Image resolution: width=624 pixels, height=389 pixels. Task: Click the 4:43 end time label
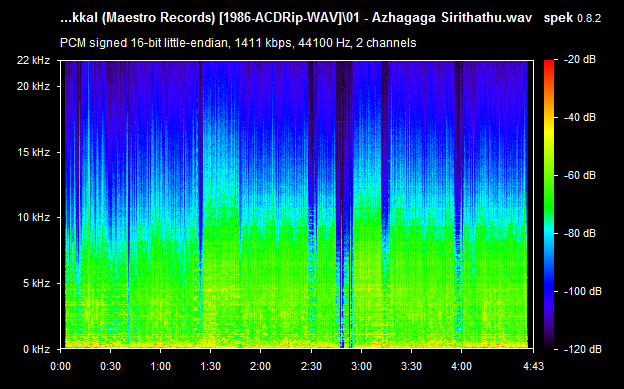pos(533,366)
